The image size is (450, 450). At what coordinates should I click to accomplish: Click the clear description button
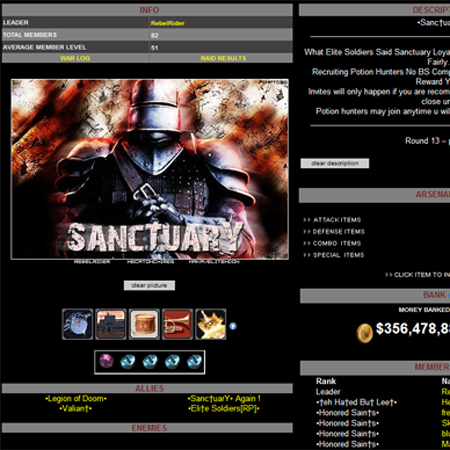coord(335,163)
